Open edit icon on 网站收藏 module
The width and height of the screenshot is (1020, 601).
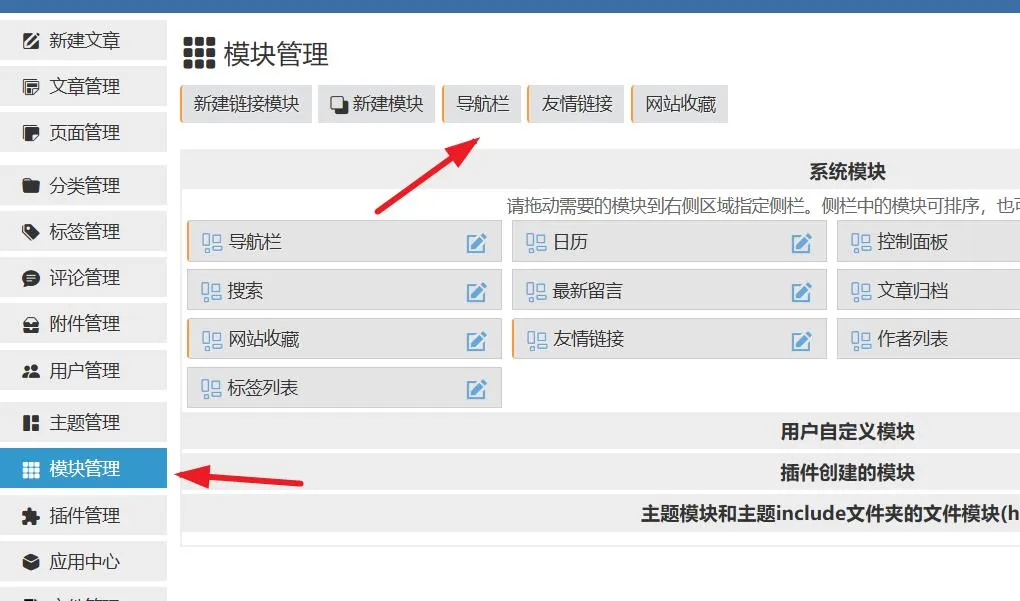(476, 340)
